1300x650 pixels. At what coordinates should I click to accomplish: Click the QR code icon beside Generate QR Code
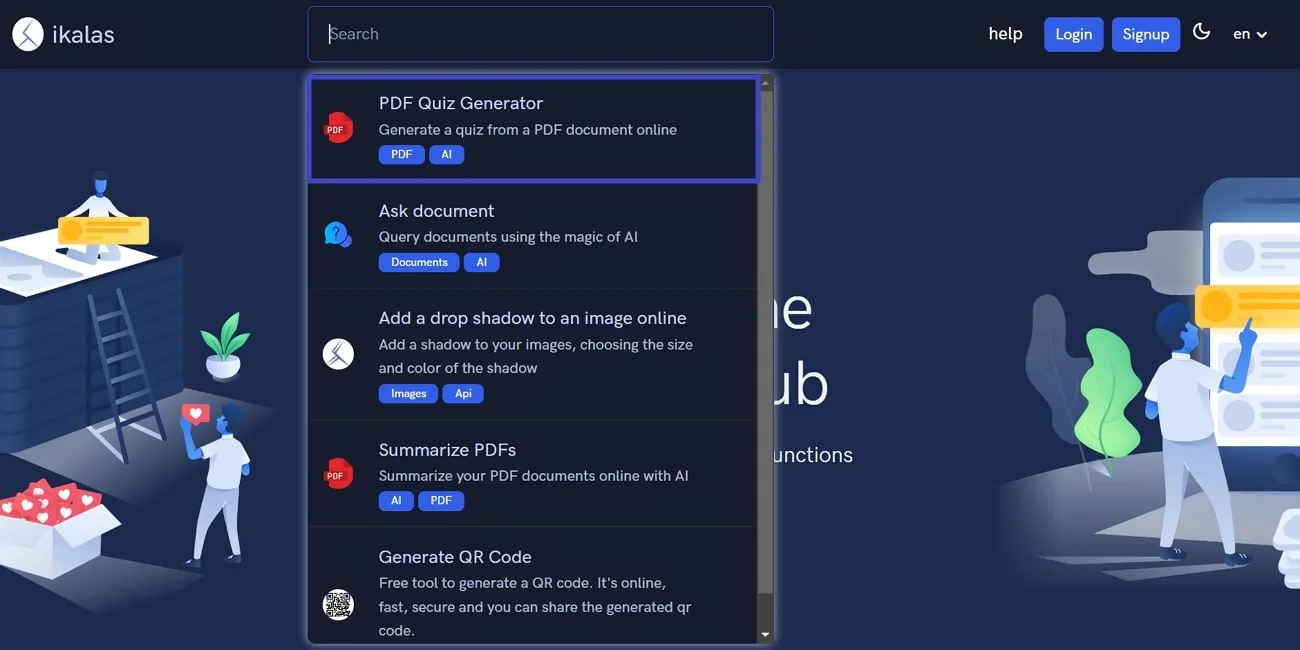click(338, 604)
